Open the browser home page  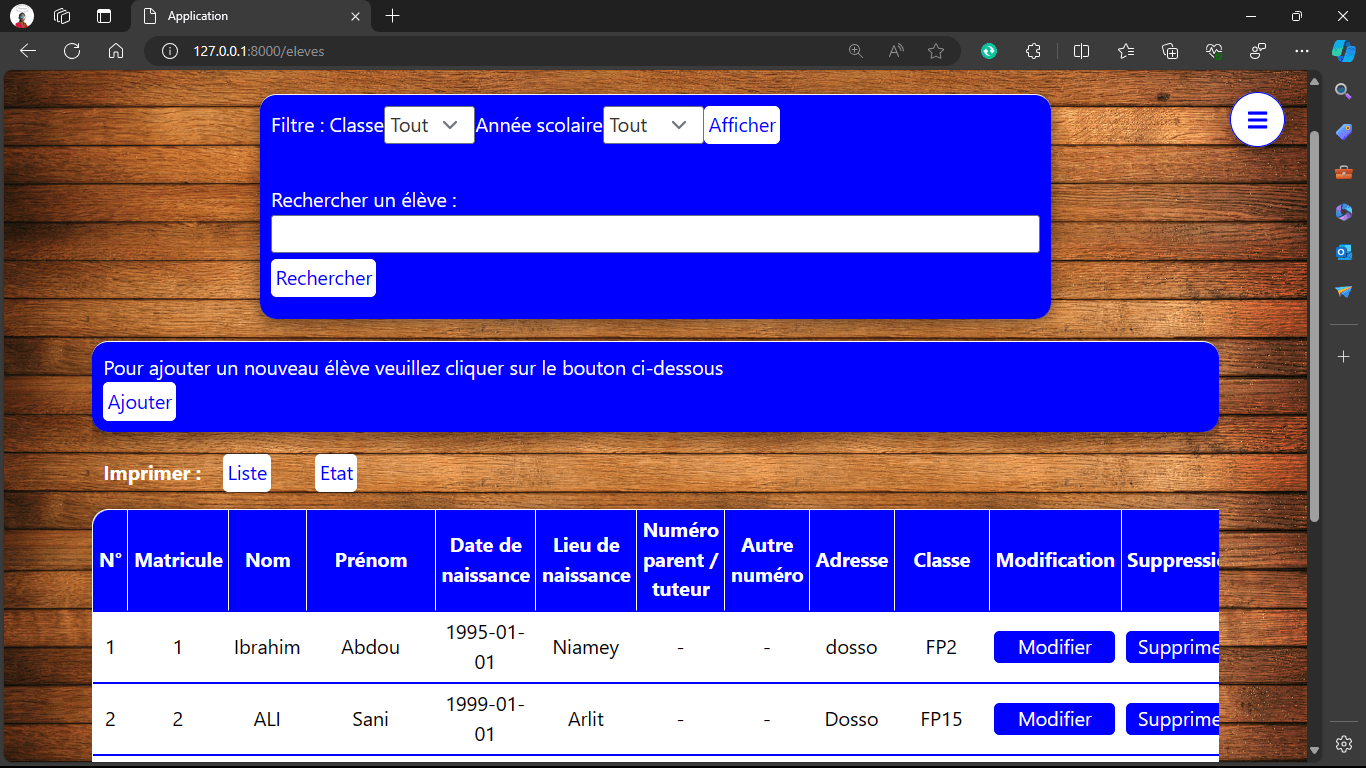(116, 51)
